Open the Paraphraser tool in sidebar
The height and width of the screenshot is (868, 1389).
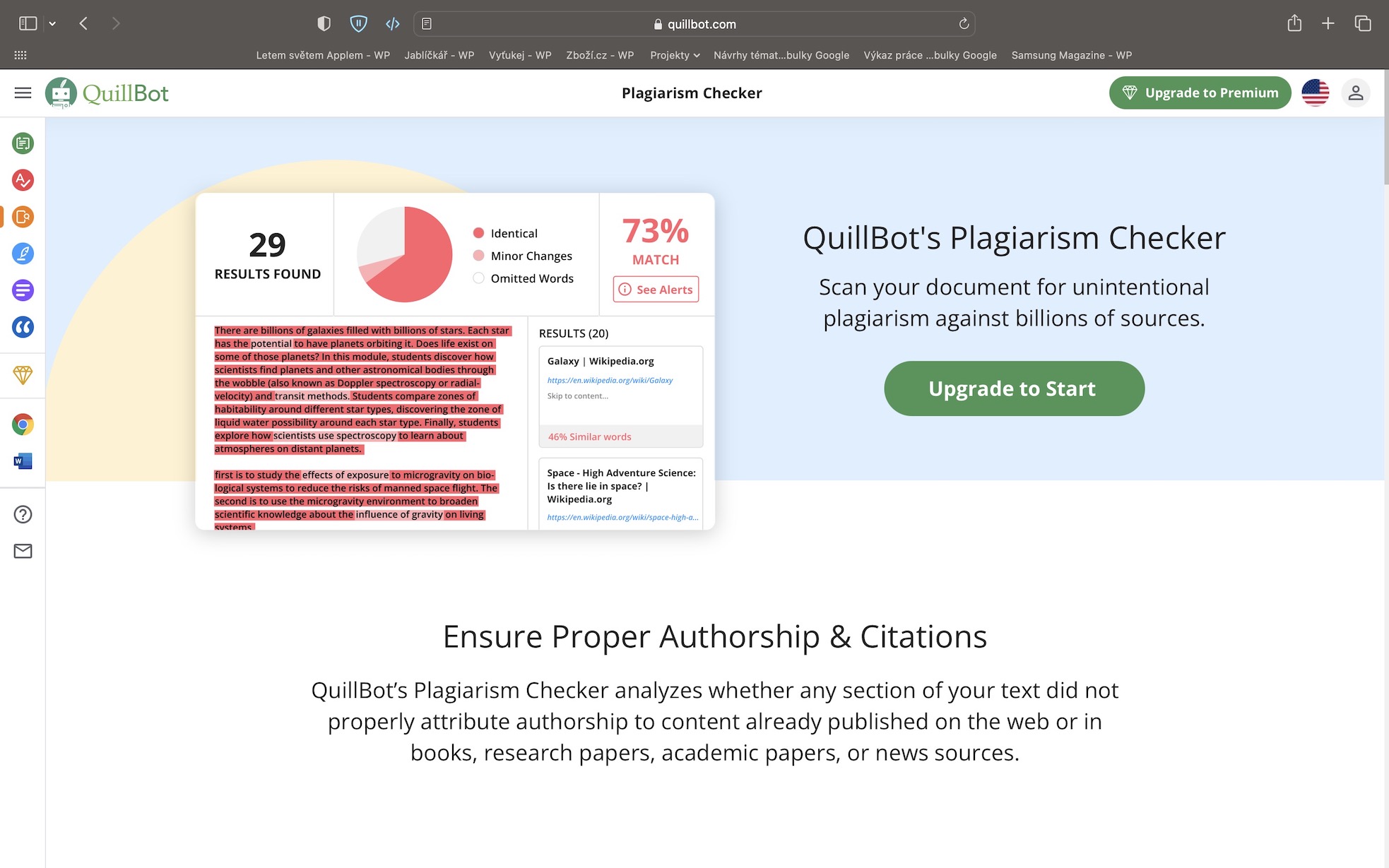23,143
